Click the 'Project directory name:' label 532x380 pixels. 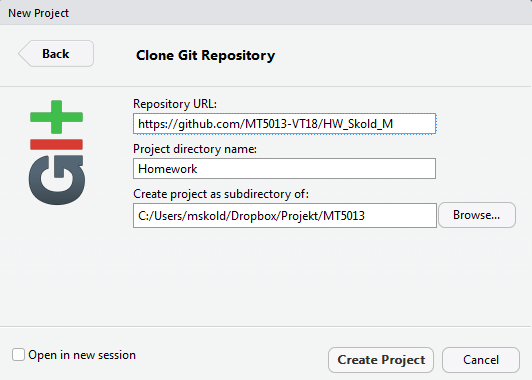click(195, 149)
